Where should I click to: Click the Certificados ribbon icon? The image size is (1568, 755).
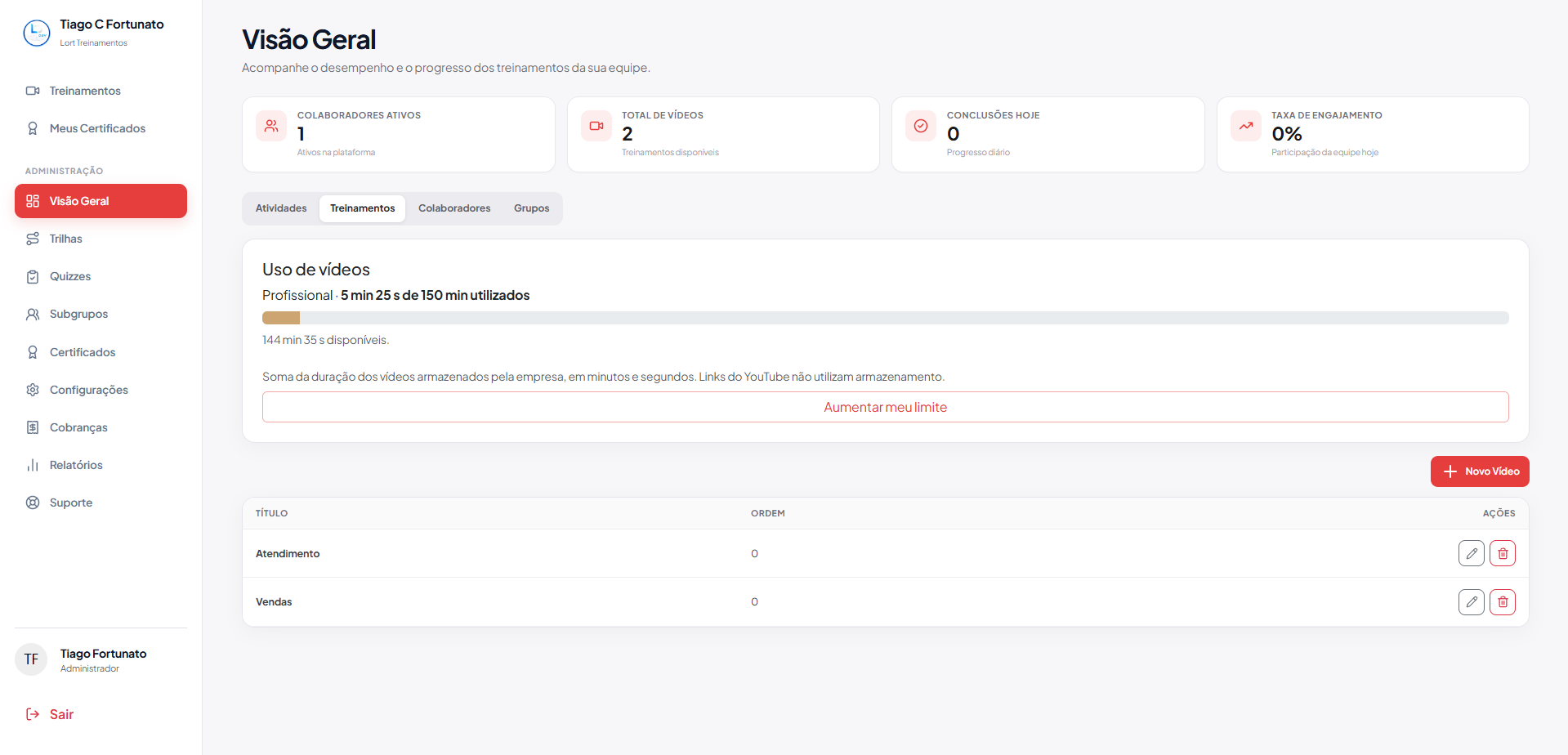33,352
